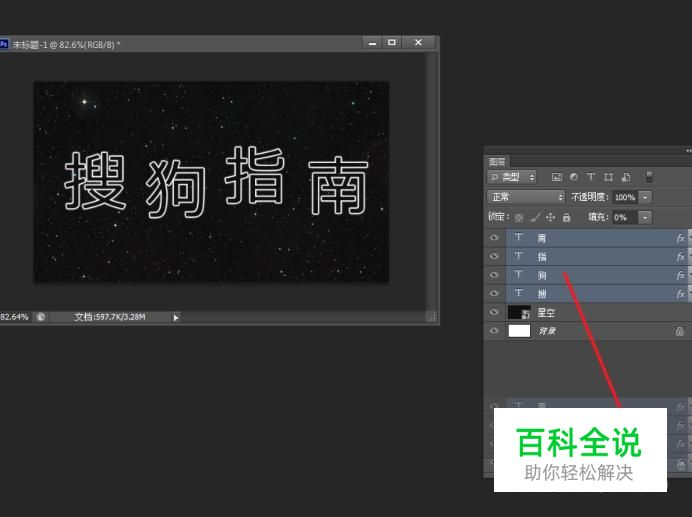This screenshot has height=517, width=692.
Task: Click the document window vertical scrollbar
Action: 432,181
